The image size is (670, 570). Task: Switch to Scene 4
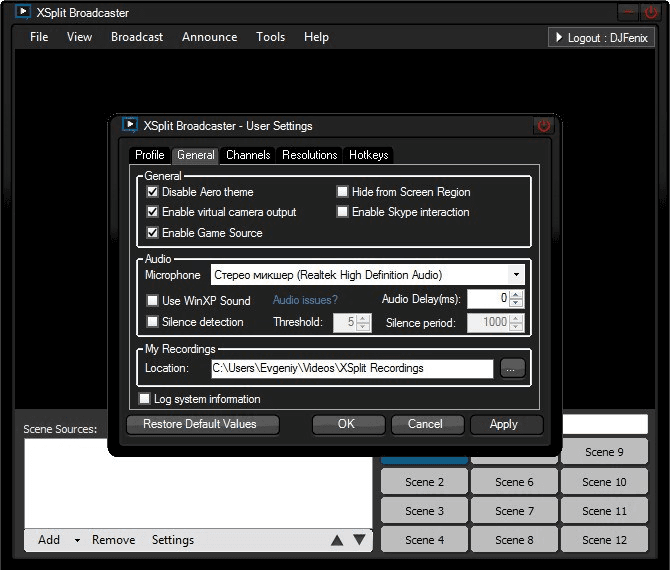pos(424,540)
